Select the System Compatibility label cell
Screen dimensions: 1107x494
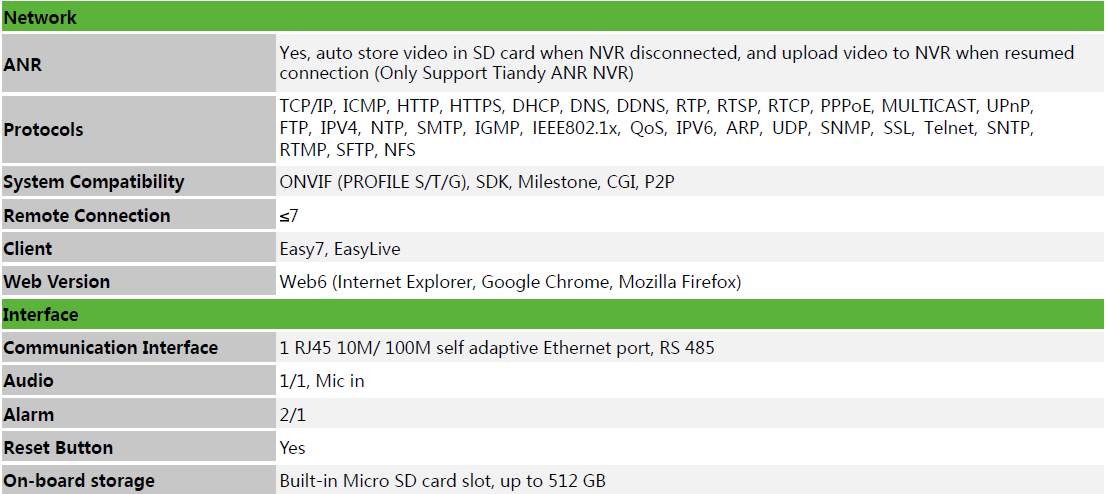[138, 182]
